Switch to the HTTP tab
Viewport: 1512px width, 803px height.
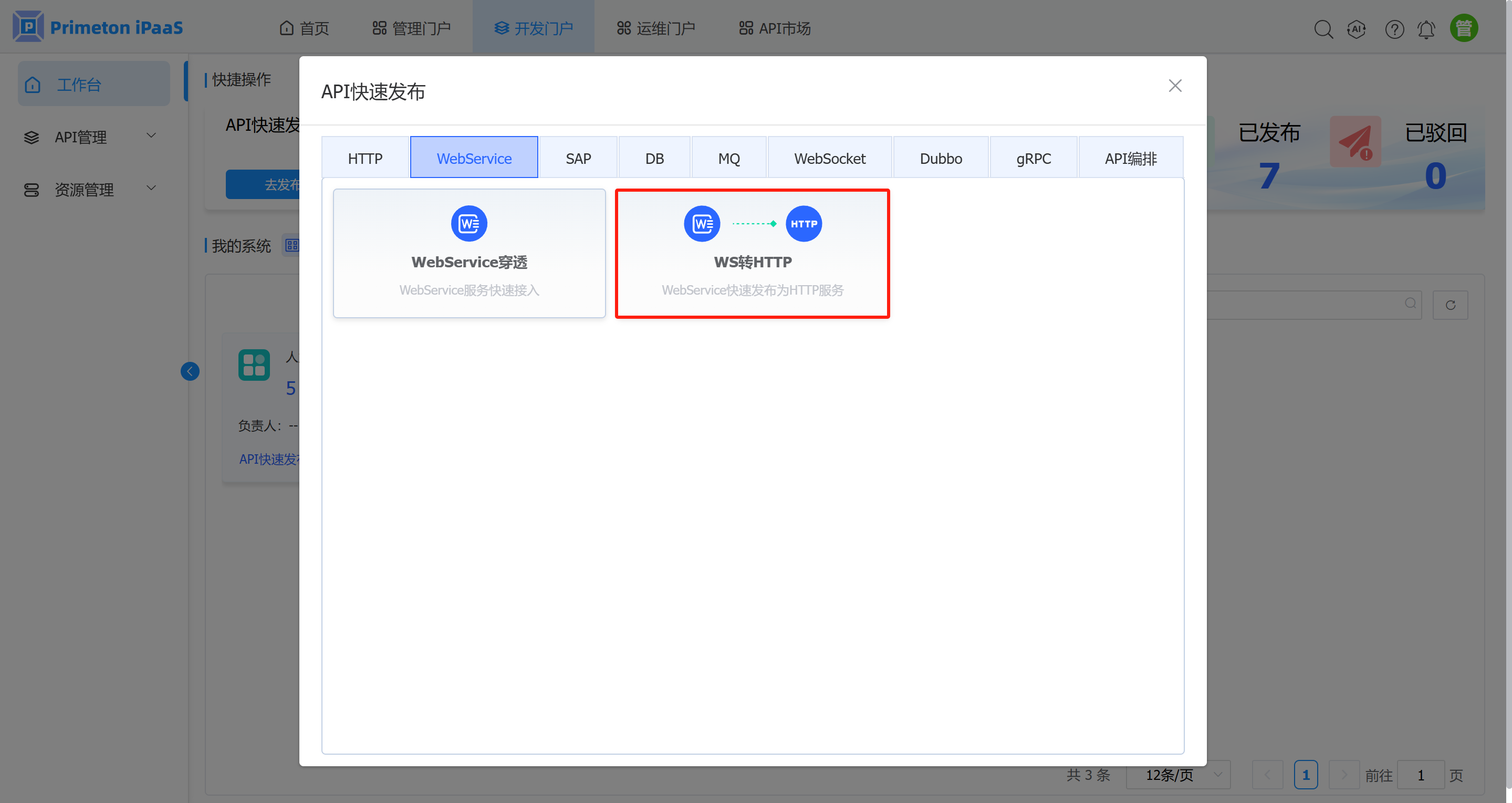point(365,158)
